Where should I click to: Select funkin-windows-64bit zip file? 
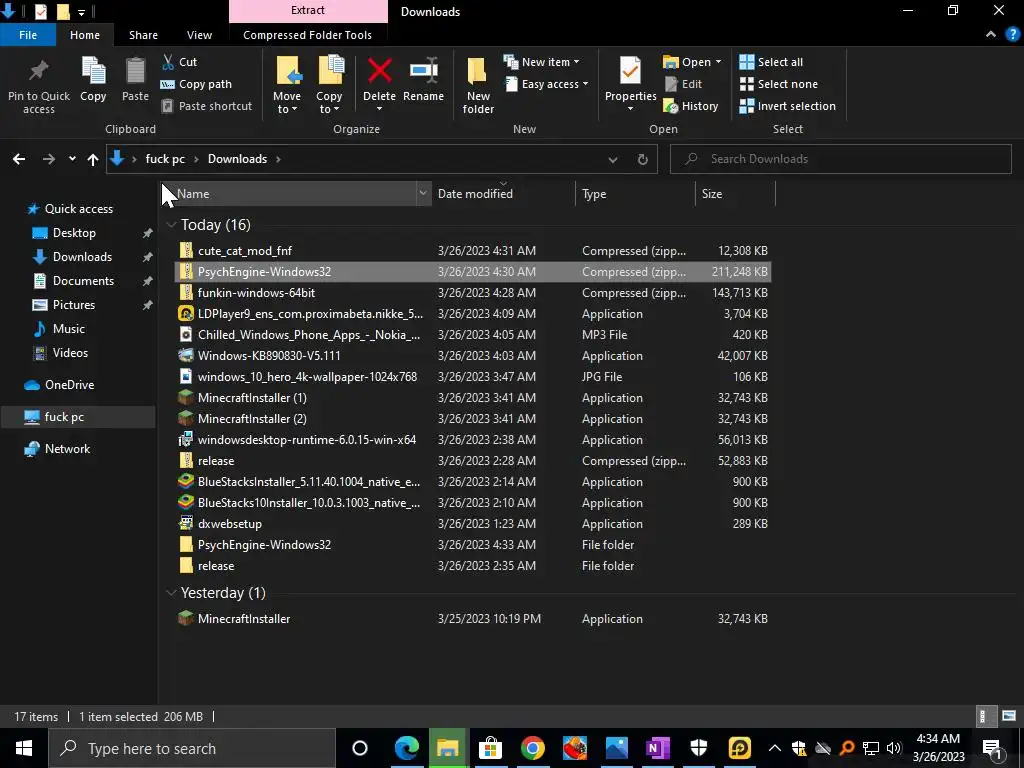[x=472, y=293]
